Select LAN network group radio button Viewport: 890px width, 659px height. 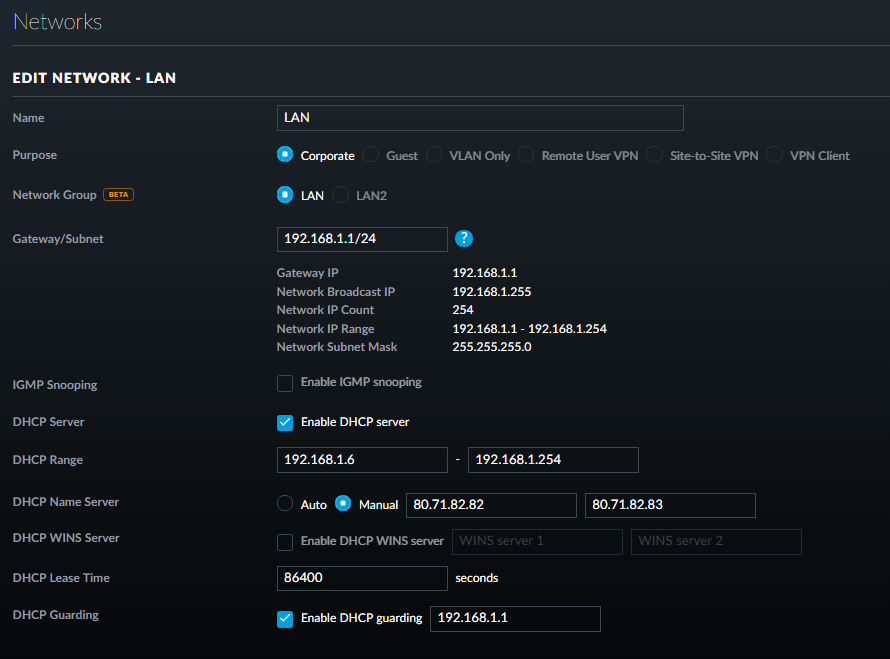pyautogui.click(x=285, y=195)
